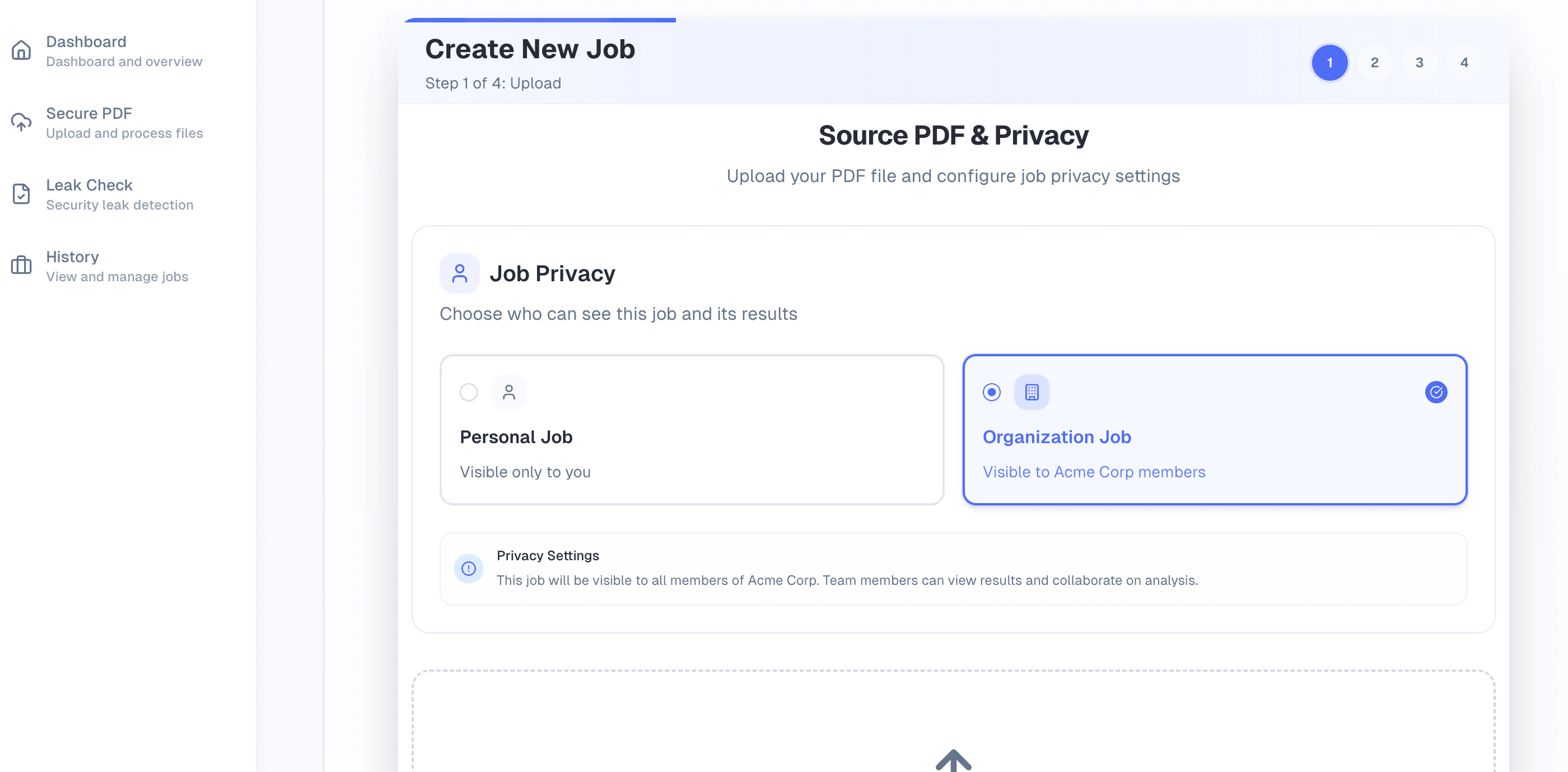Click the upload arrow icon
This screenshot has height=772, width=1568.
click(x=953, y=760)
